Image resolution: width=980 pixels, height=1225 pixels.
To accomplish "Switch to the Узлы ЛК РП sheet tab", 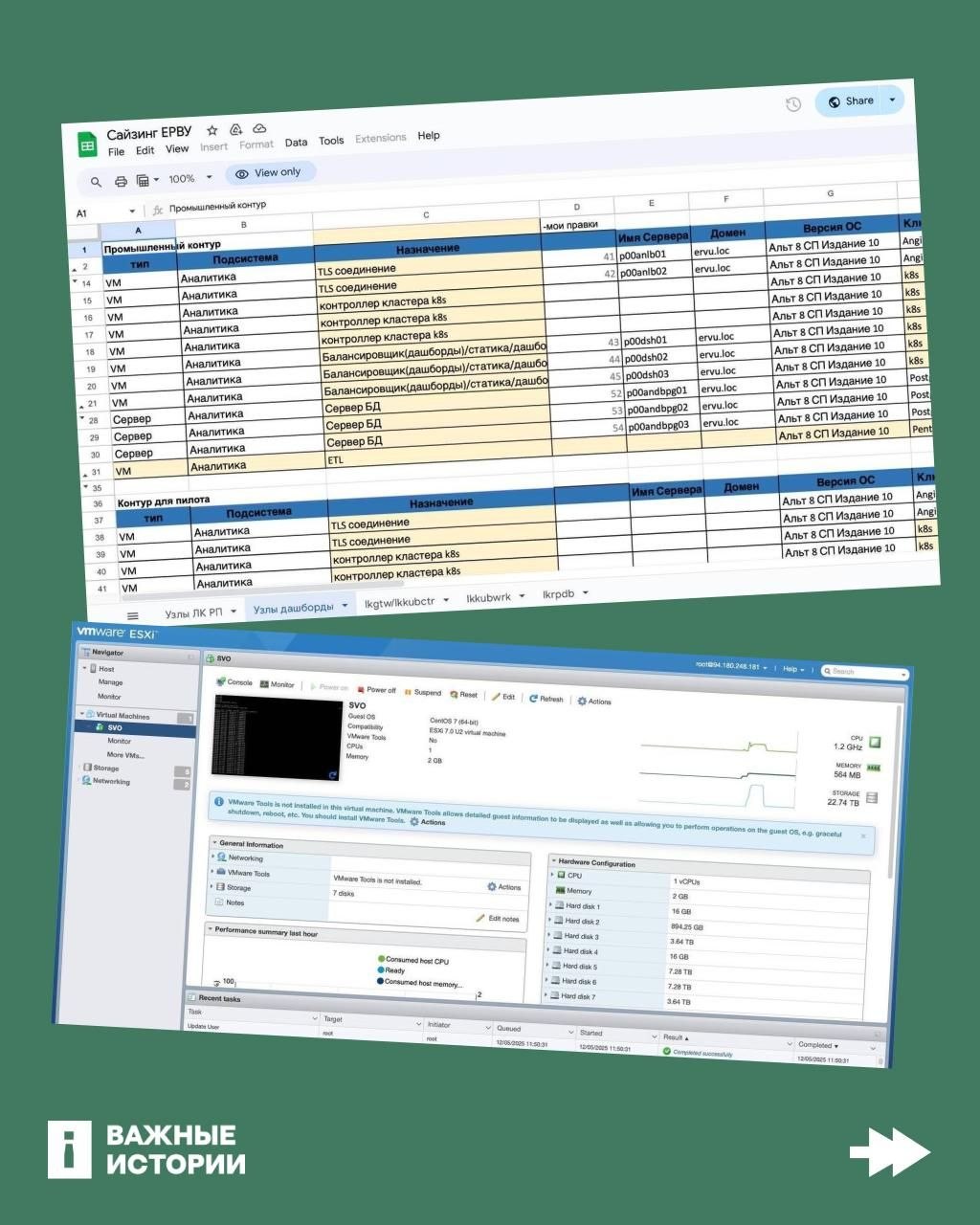I will coord(200,612).
